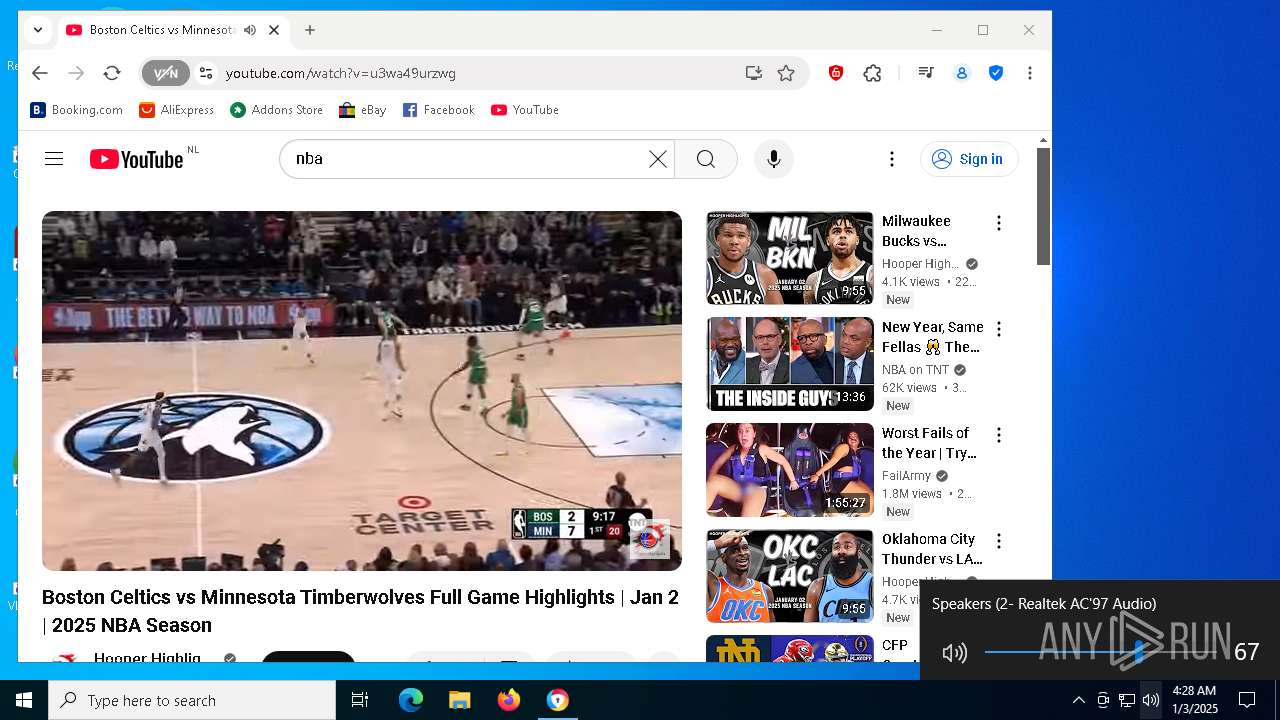Open options menu for Worst Fails video
1280x720 pixels.
click(998, 435)
